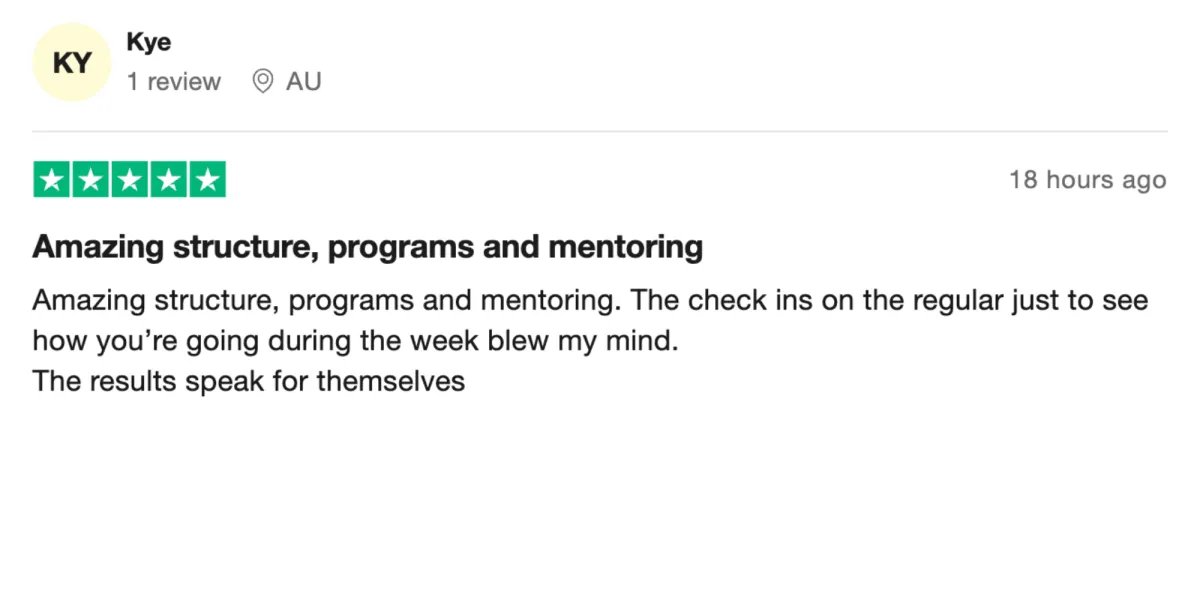The height and width of the screenshot is (600, 1200).
Task: Open the bold review title heading
Action: pyautogui.click(x=368, y=247)
